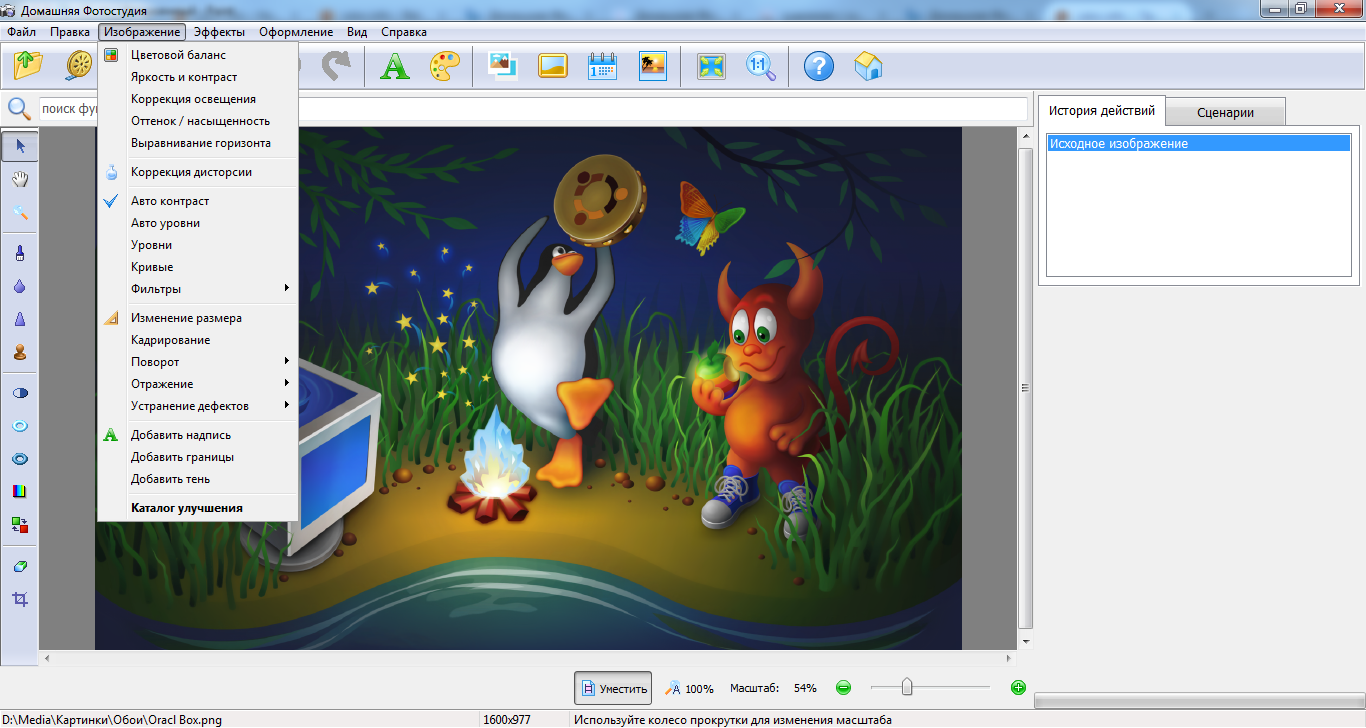The height and width of the screenshot is (728, 1366).
Task: Open the calendar toolbar icon
Action: pyautogui.click(x=602, y=66)
